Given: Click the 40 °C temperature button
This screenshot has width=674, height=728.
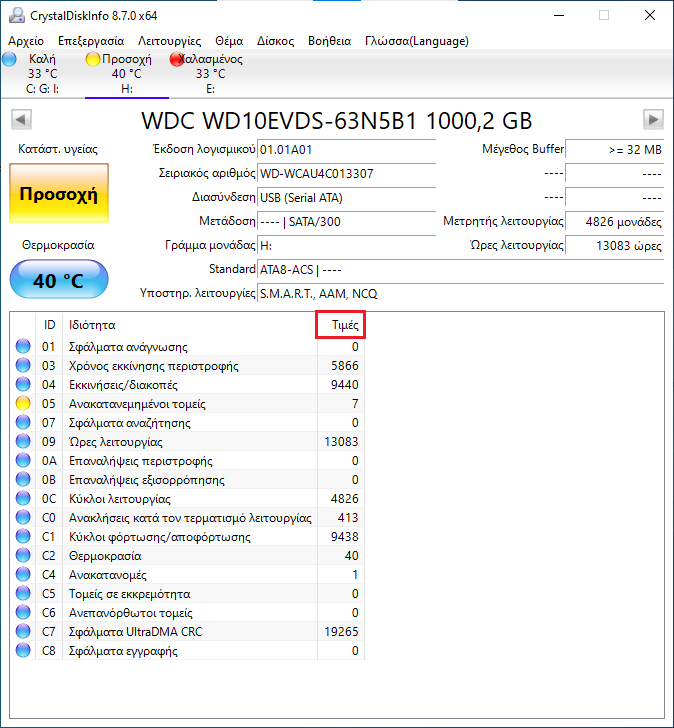Looking at the screenshot, I should (59, 280).
